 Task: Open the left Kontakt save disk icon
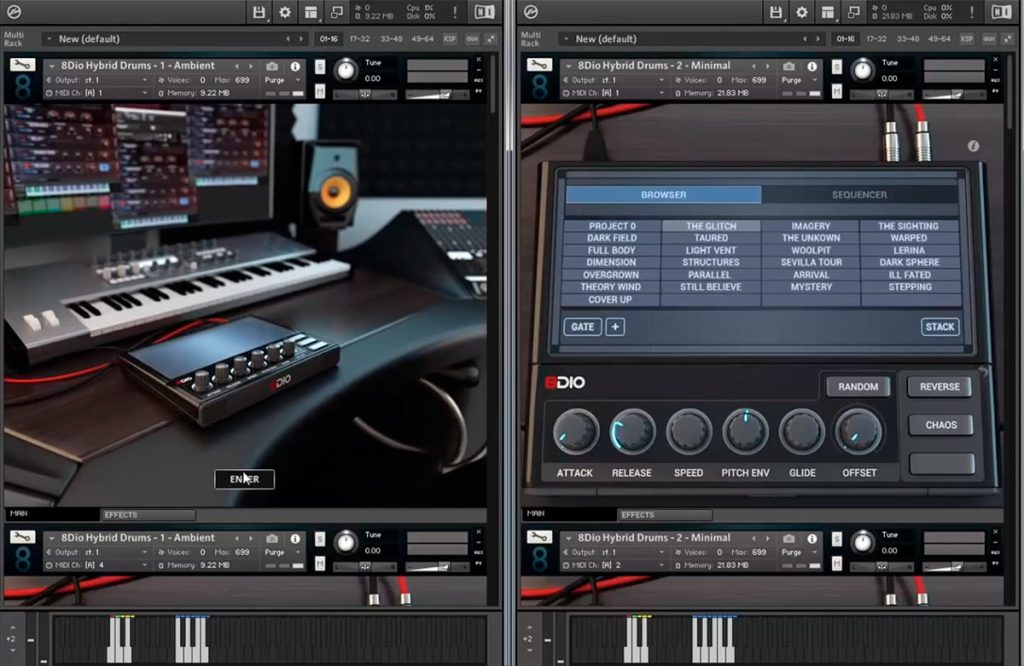[259, 12]
